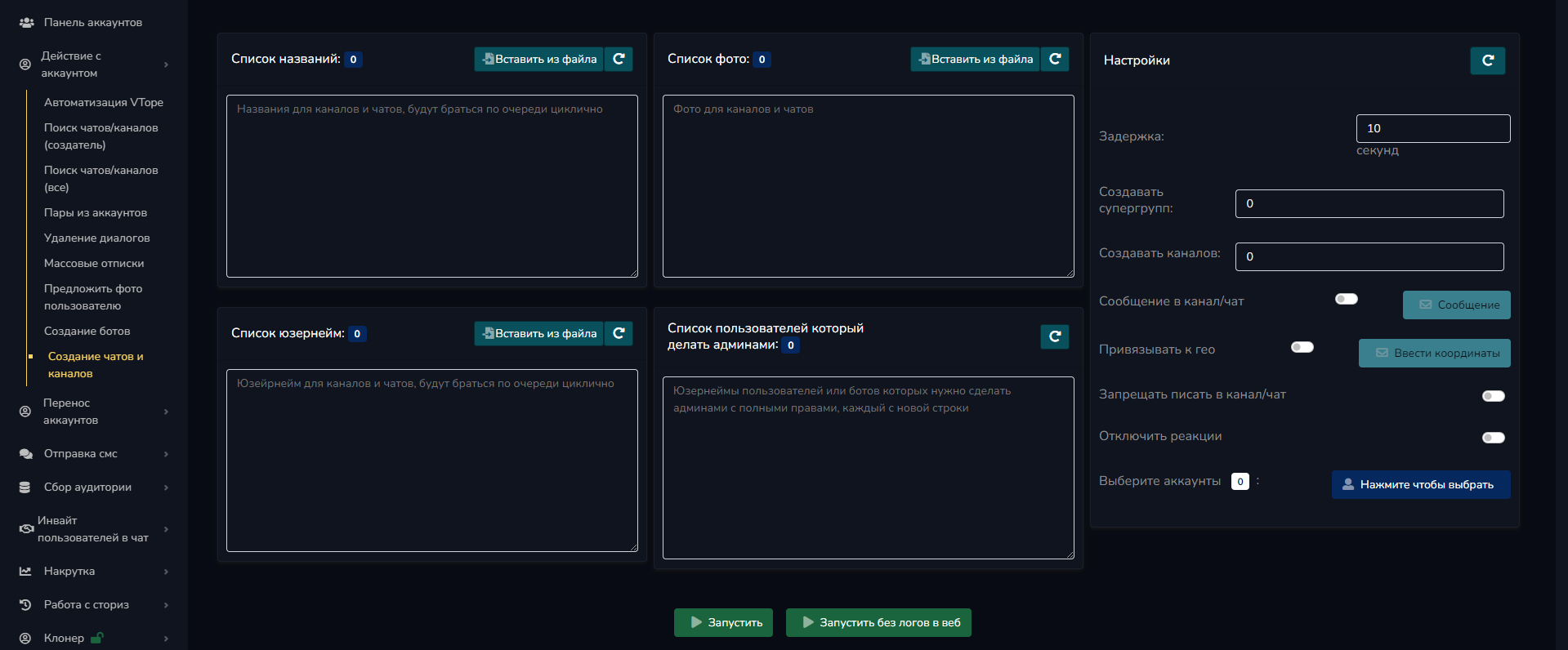
Task: Click the Работа с сториз history icon
Action: pyautogui.click(x=25, y=605)
